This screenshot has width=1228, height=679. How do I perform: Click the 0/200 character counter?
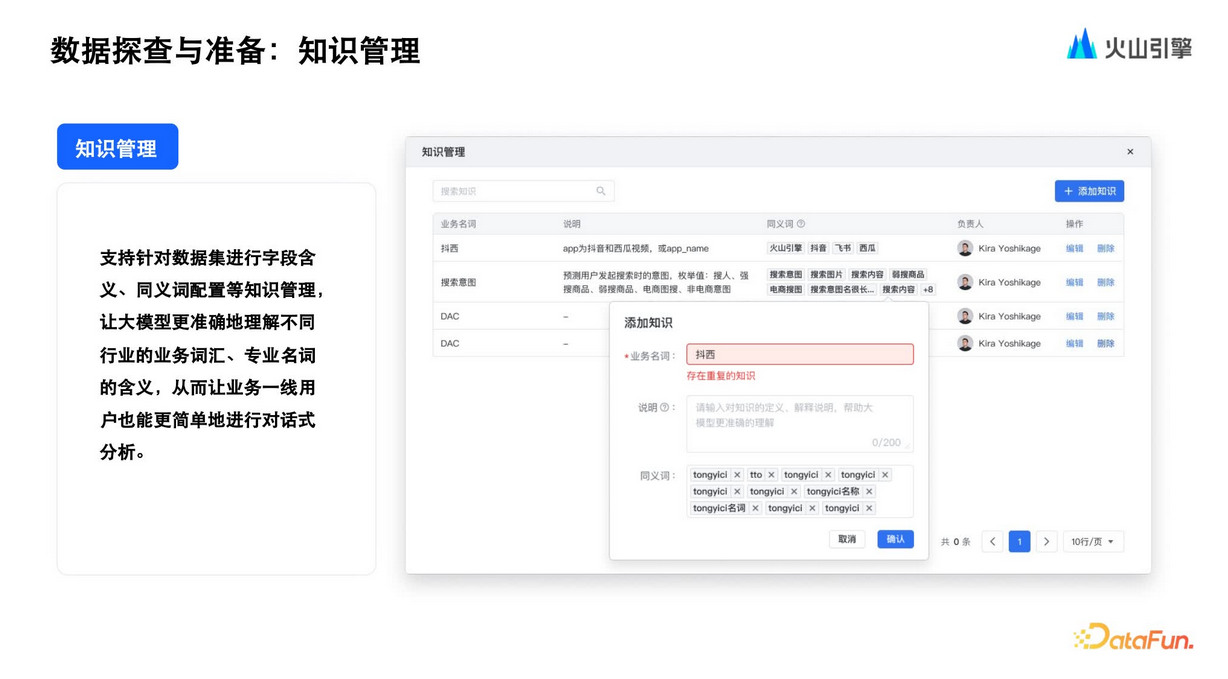(x=886, y=442)
